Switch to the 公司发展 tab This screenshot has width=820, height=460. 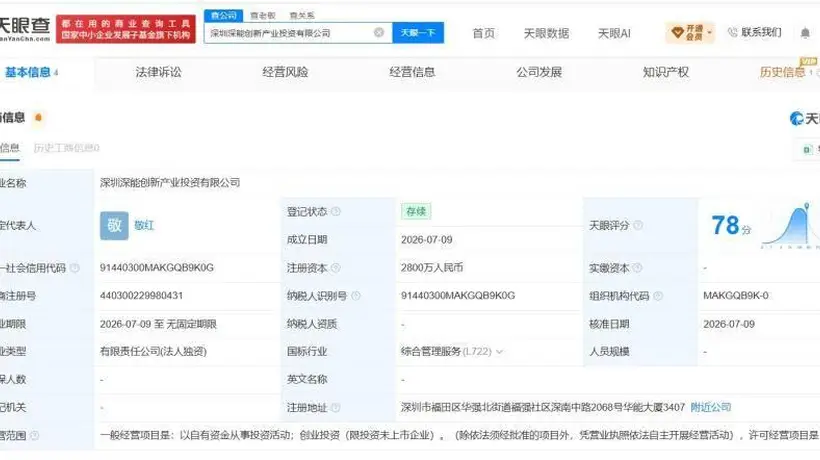point(539,72)
